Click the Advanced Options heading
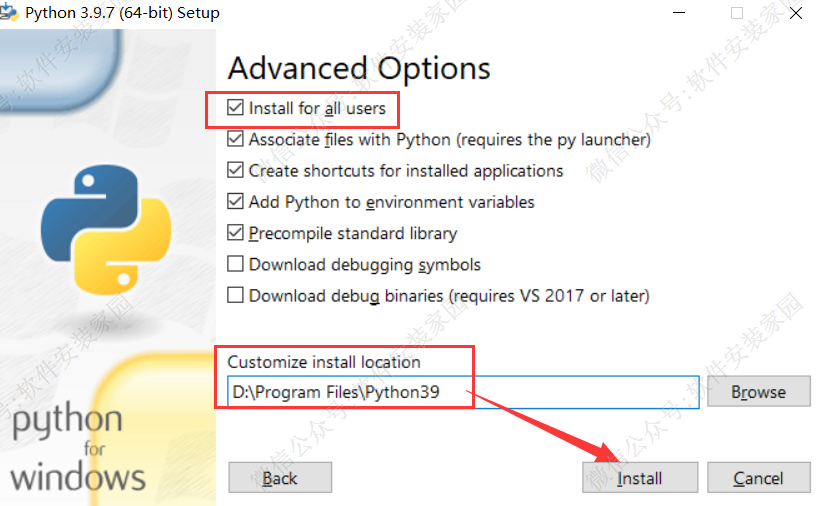The height and width of the screenshot is (506, 824). (359, 68)
